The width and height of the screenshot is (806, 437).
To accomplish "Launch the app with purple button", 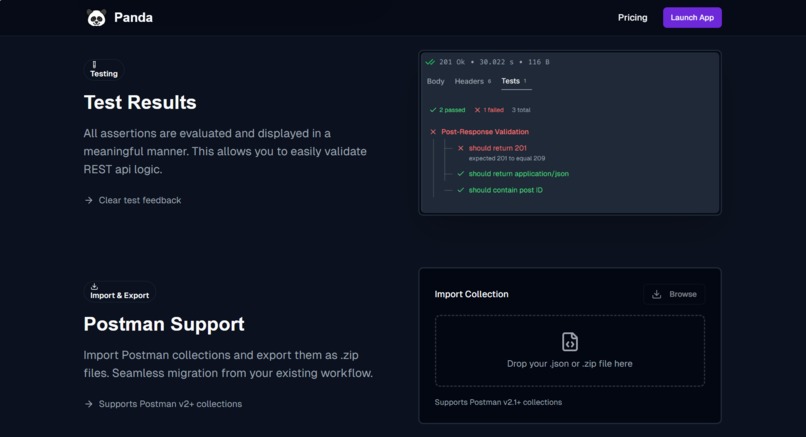I will (692, 17).
